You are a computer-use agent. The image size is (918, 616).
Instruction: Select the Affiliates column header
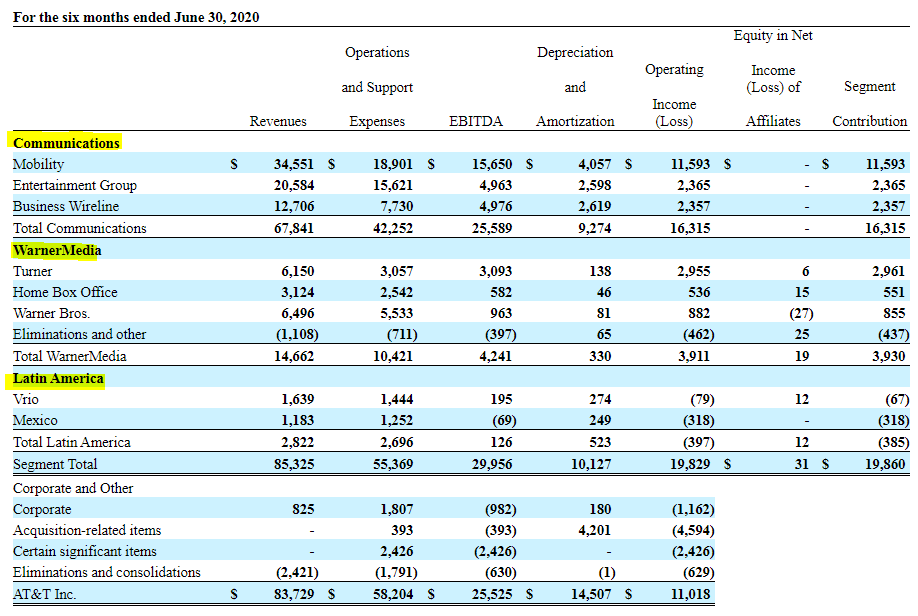773,121
